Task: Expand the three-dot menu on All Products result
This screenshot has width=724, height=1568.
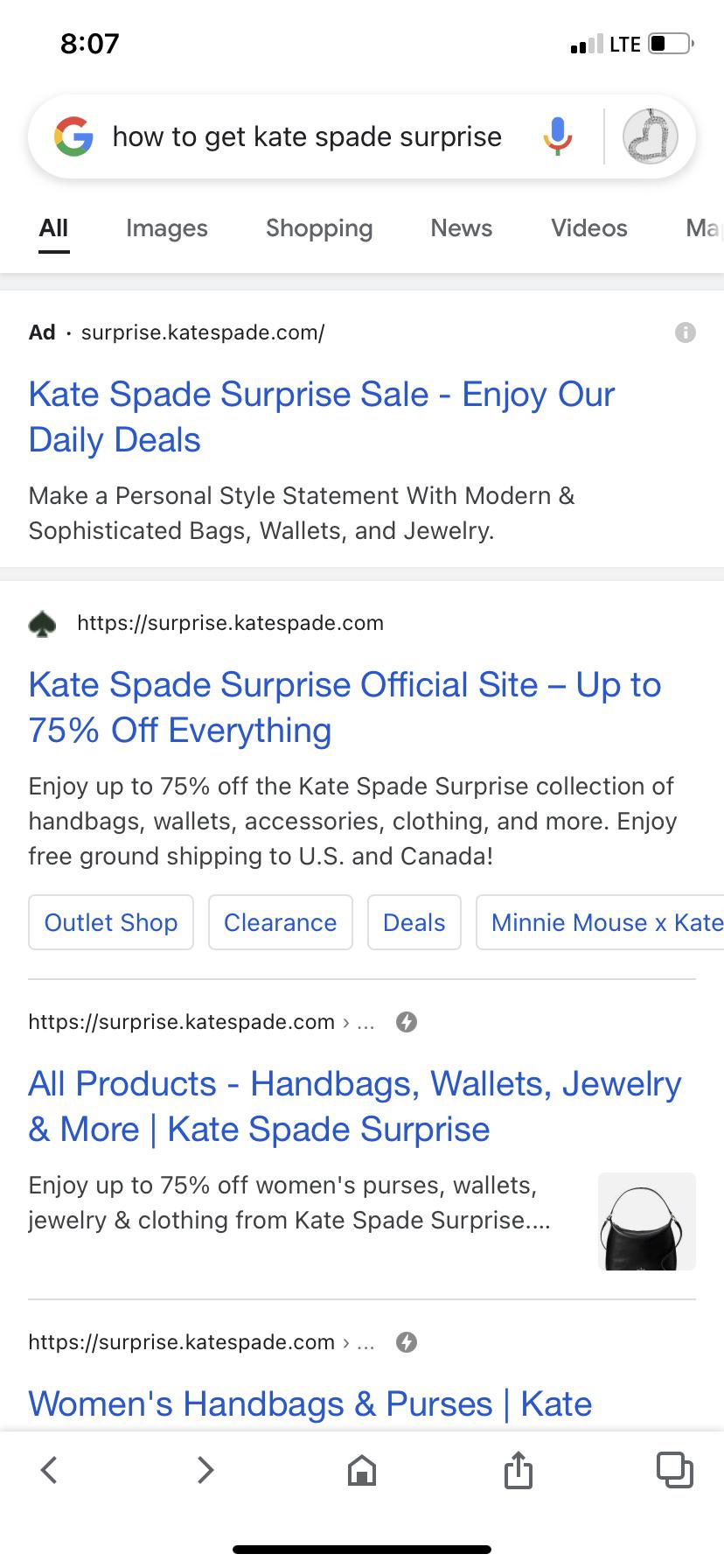Action: (x=365, y=1024)
